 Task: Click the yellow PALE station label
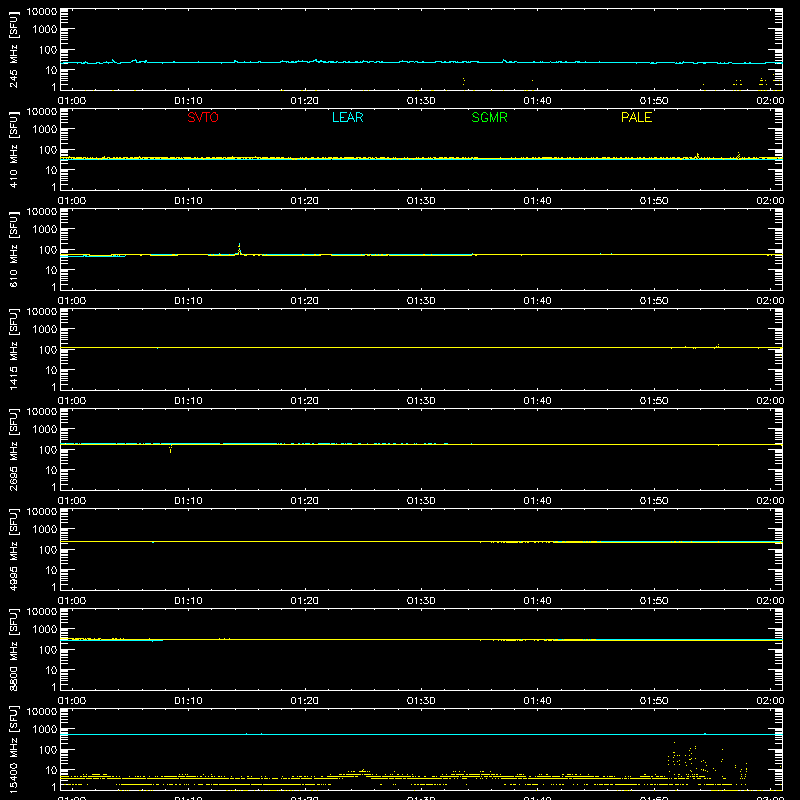point(636,117)
